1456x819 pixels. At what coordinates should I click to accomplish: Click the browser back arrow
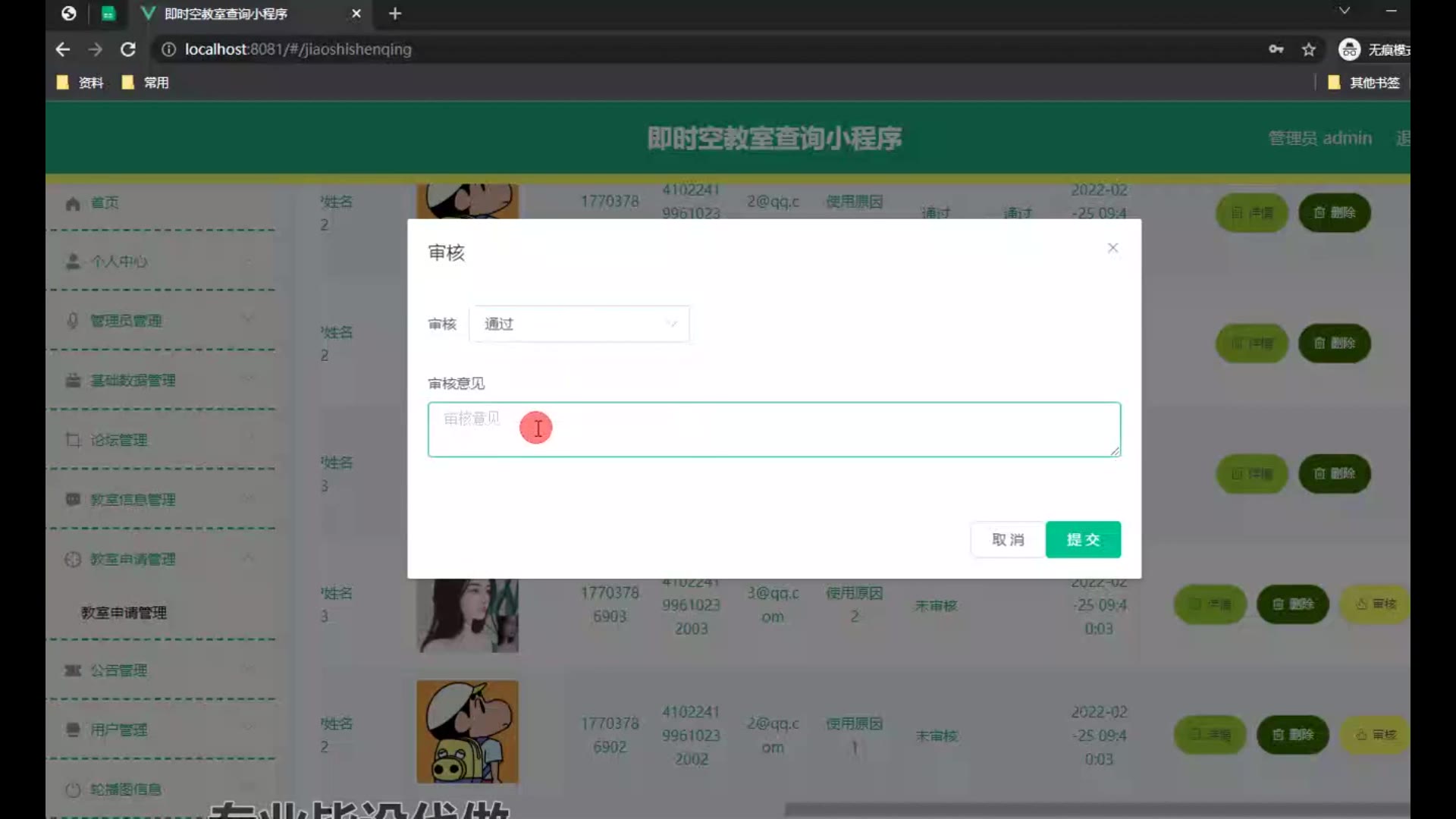tap(63, 49)
